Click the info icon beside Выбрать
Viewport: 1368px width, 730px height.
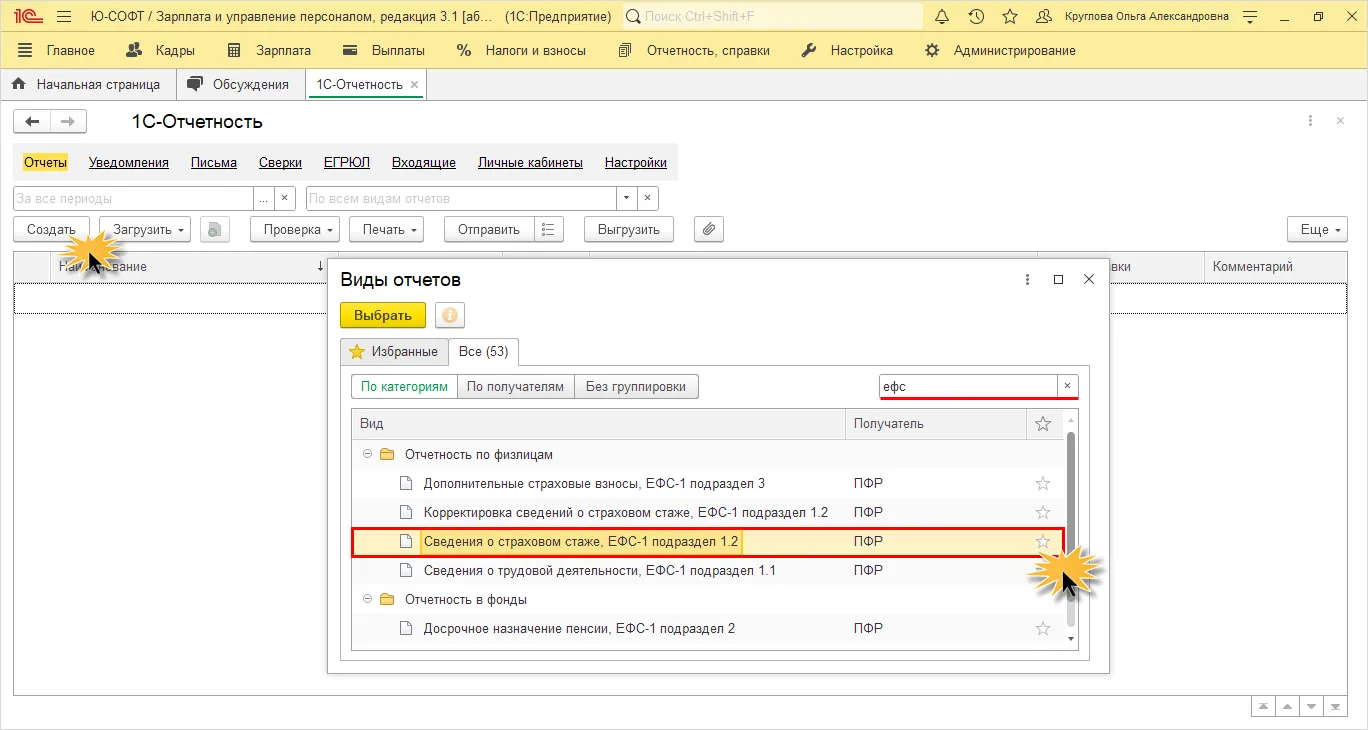pos(450,315)
